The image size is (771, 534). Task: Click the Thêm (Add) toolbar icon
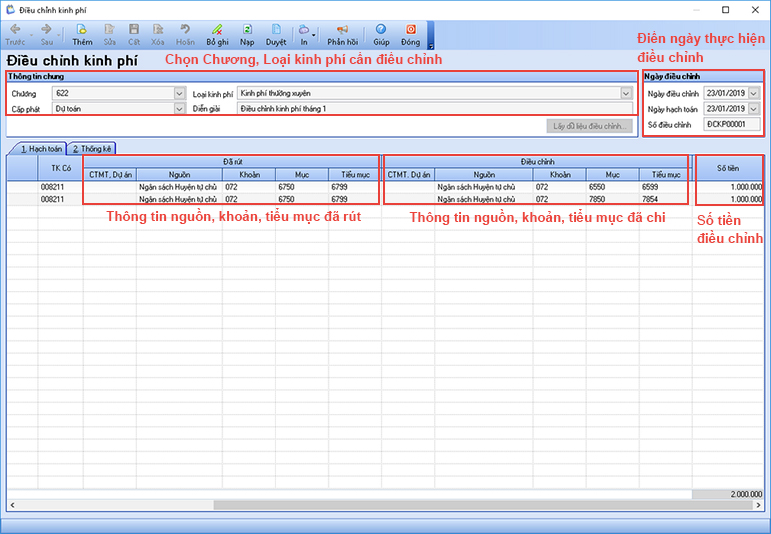tap(81, 35)
